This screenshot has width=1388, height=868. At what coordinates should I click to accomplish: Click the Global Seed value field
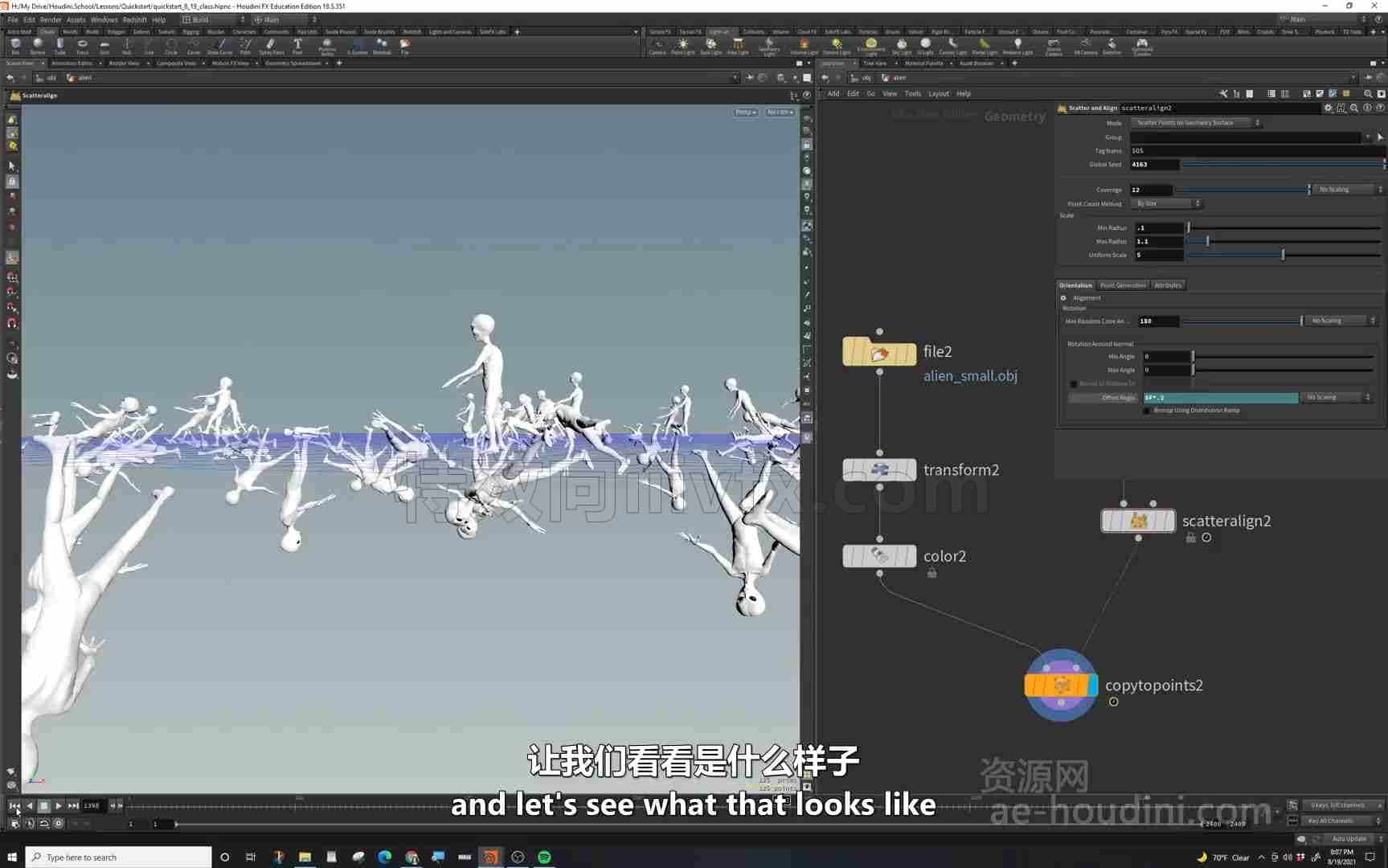1155,165
